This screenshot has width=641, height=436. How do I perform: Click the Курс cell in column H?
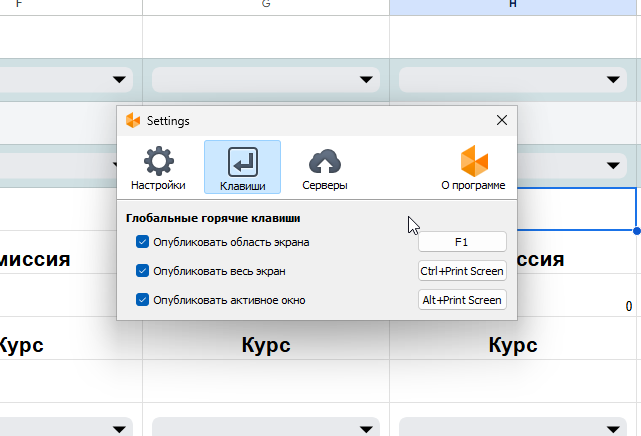(x=513, y=346)
